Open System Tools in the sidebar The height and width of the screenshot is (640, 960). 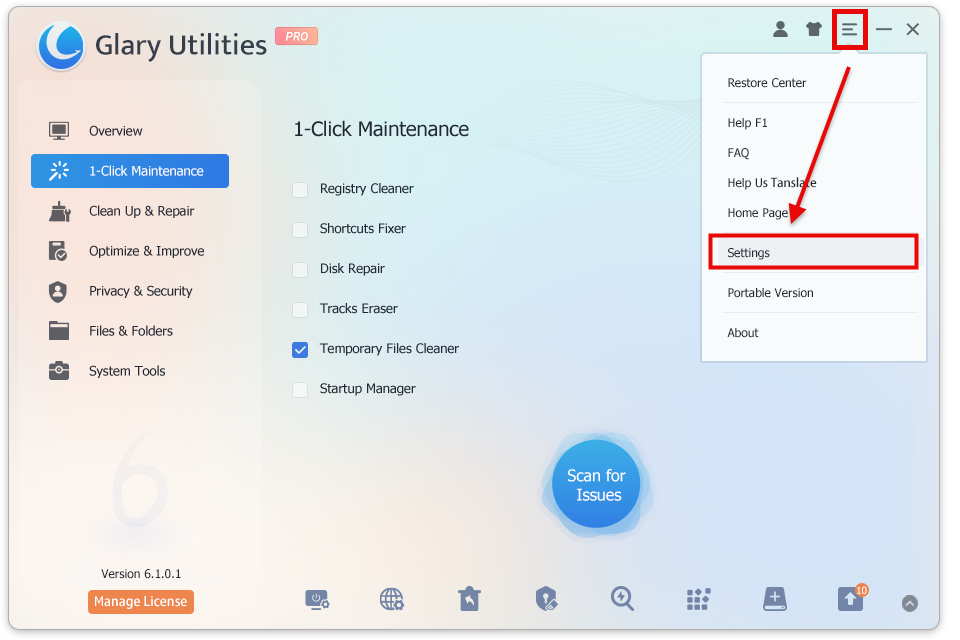point(130,371)
